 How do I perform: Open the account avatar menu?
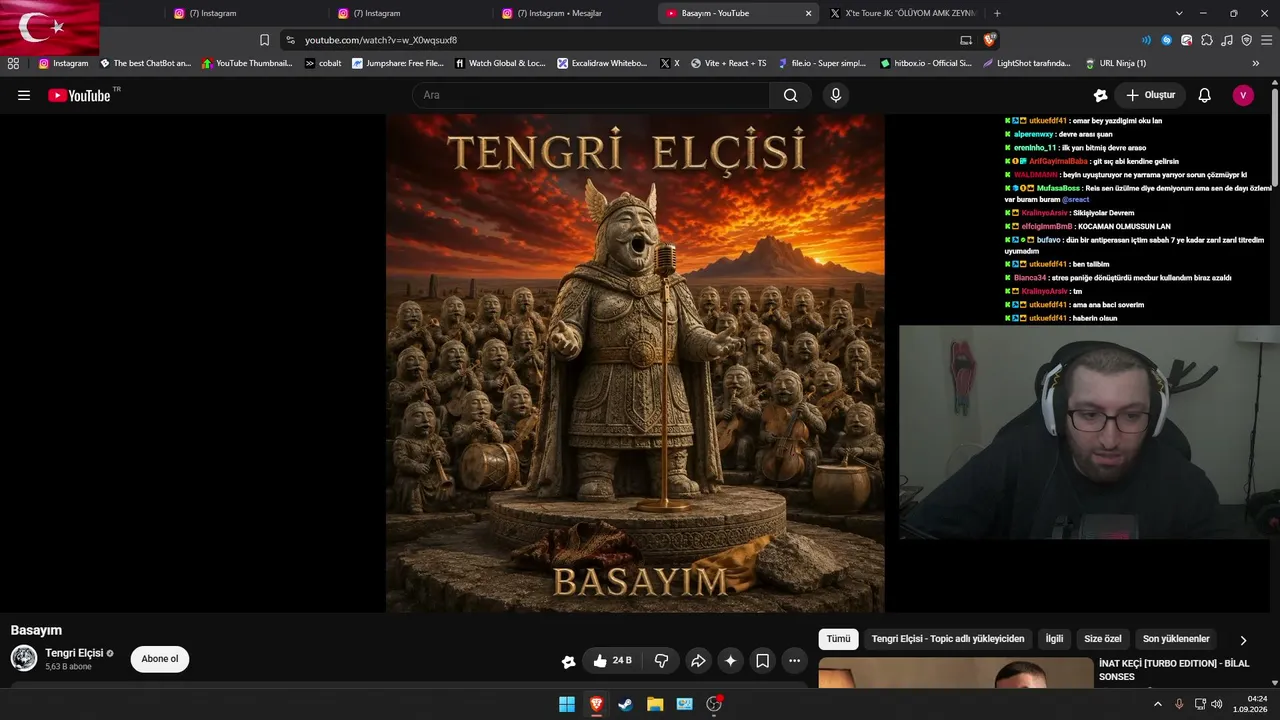[x=1243, y=95]
